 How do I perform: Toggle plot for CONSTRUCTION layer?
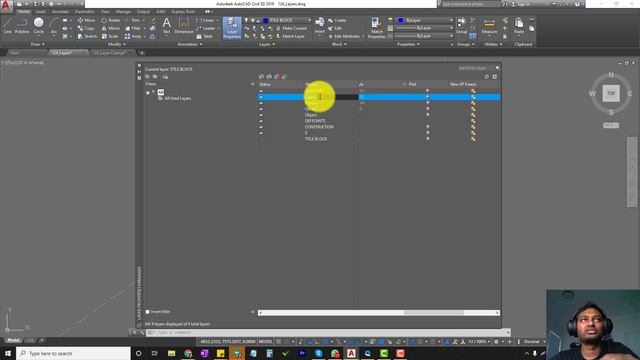pos(427,127)
